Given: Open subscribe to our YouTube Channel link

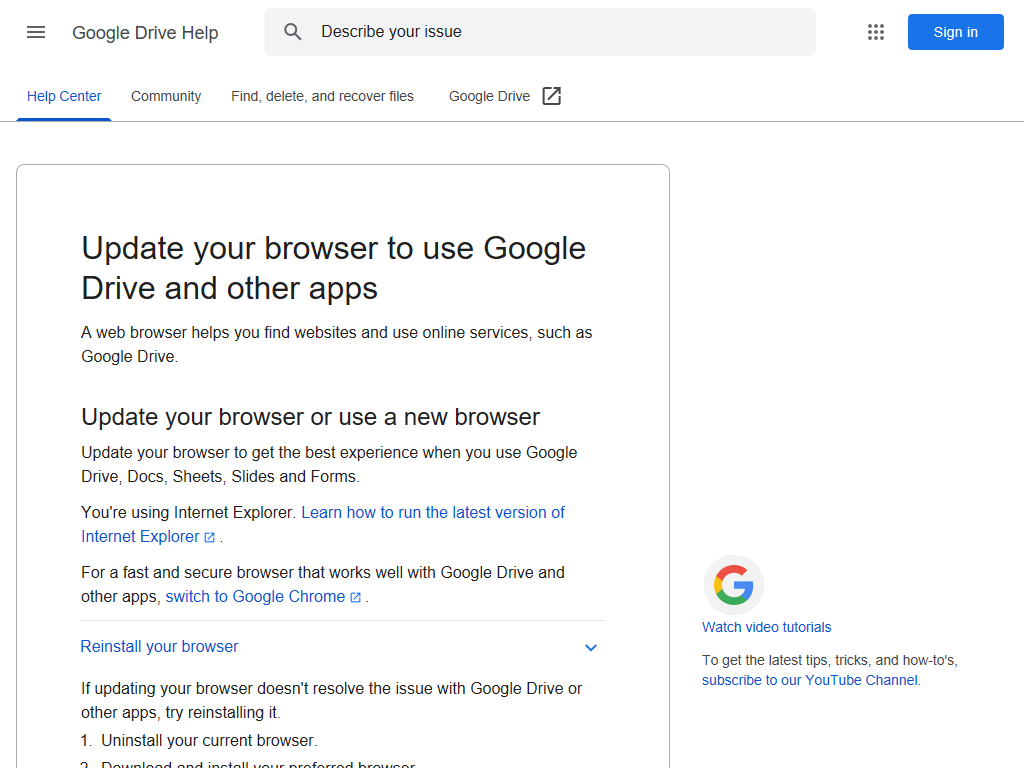Looking at the screenshot, I should click(x=810, y=680).
